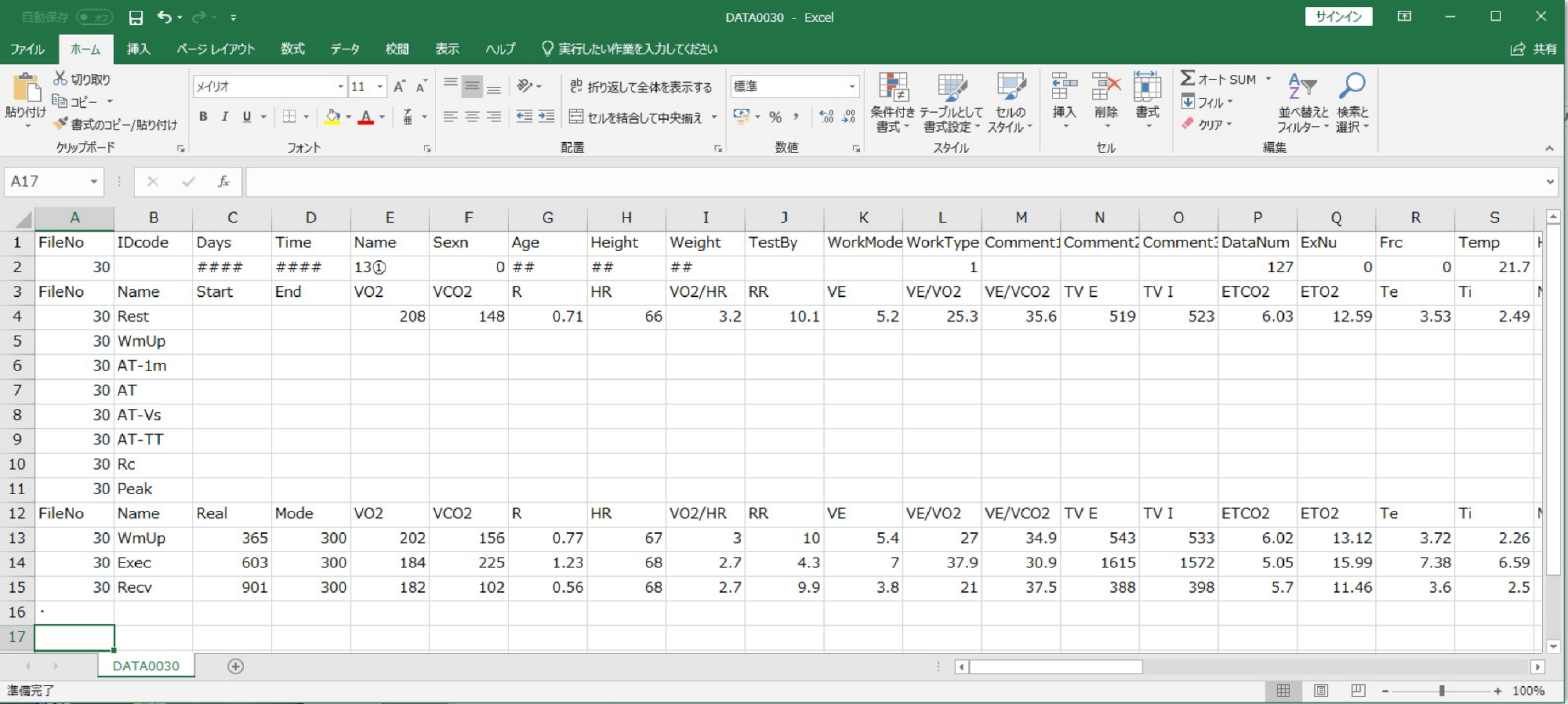Add a new sheet with the plus icon
Viewport: 1568px width, 704px height.
click(x=235, y=666)
